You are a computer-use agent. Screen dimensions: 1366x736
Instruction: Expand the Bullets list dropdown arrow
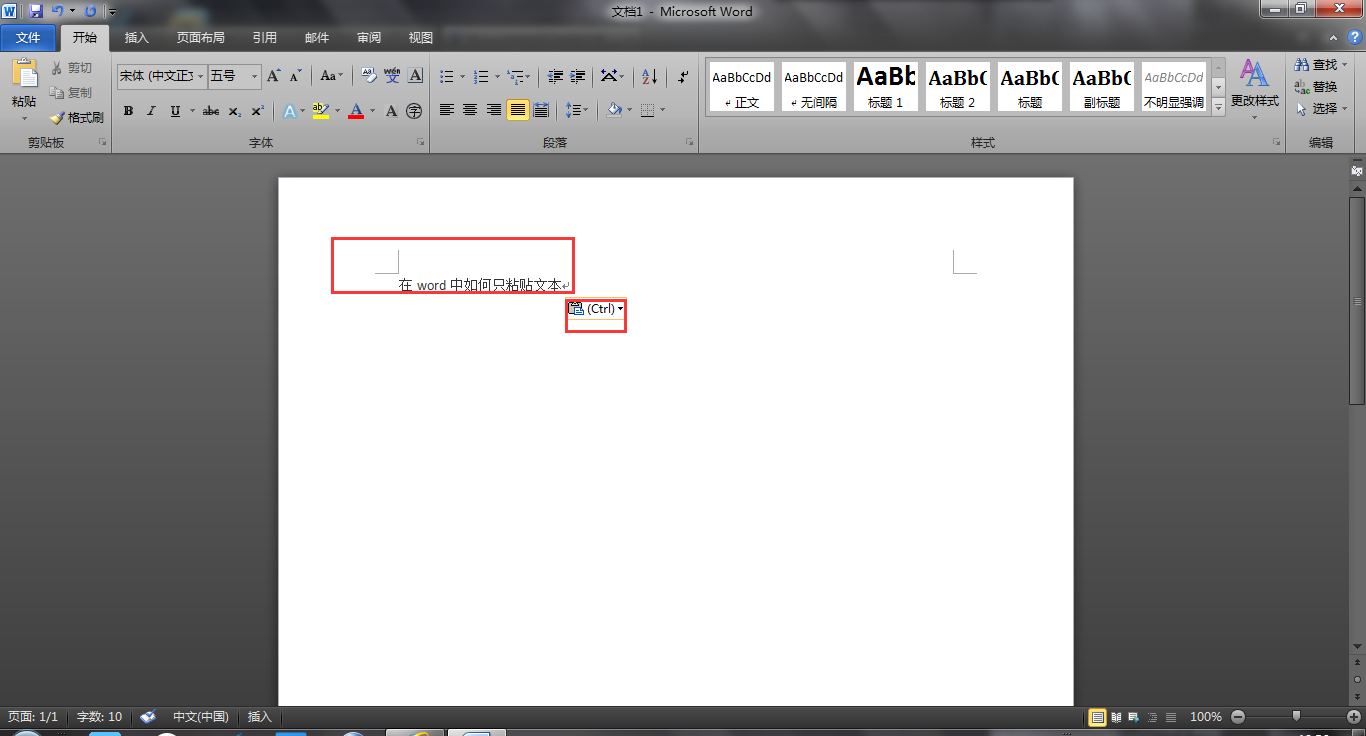point(462,76)
